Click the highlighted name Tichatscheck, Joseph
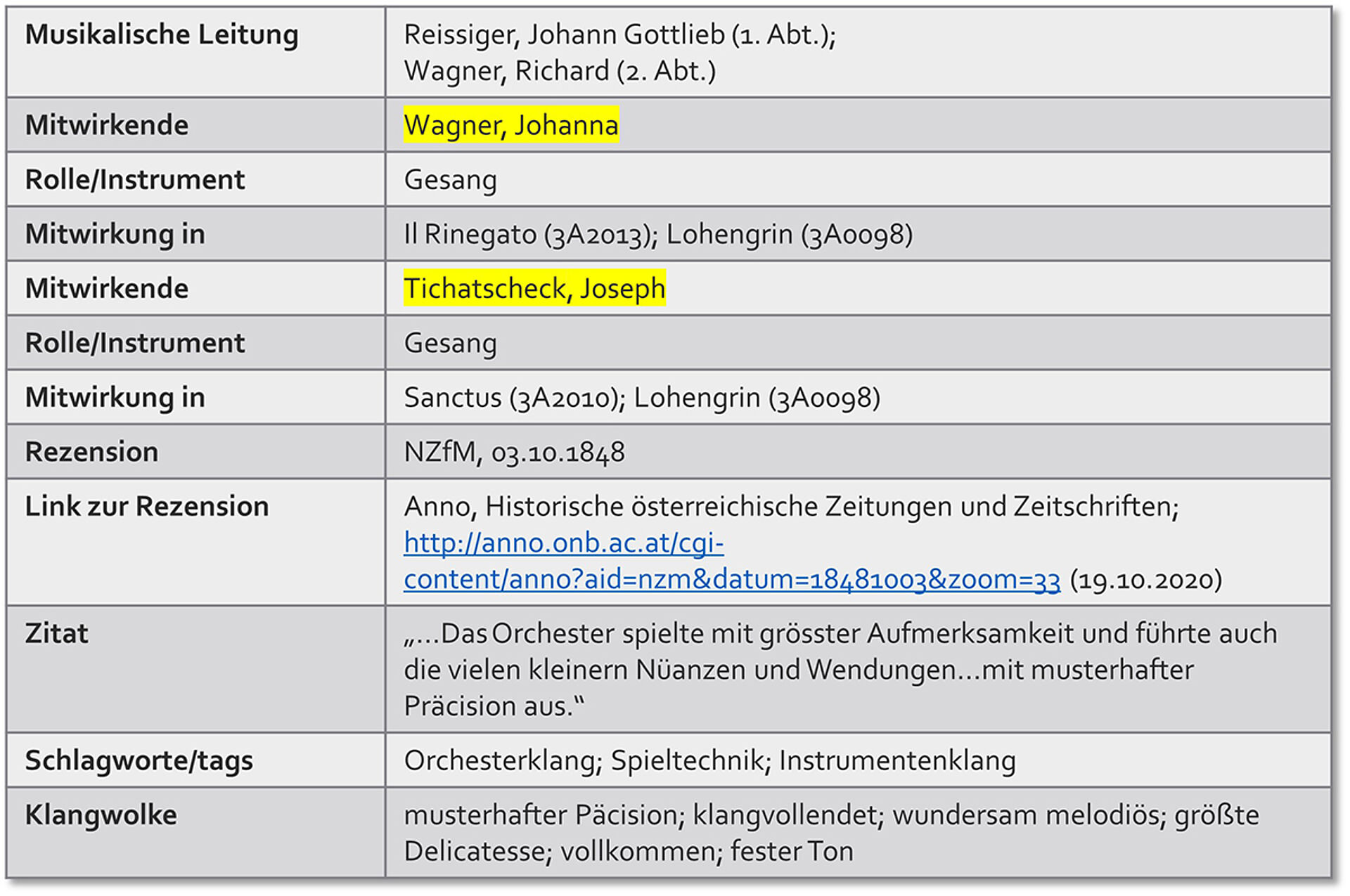Image resolution: width=1350 pixels, height=896 pixels. pos(534,288)
